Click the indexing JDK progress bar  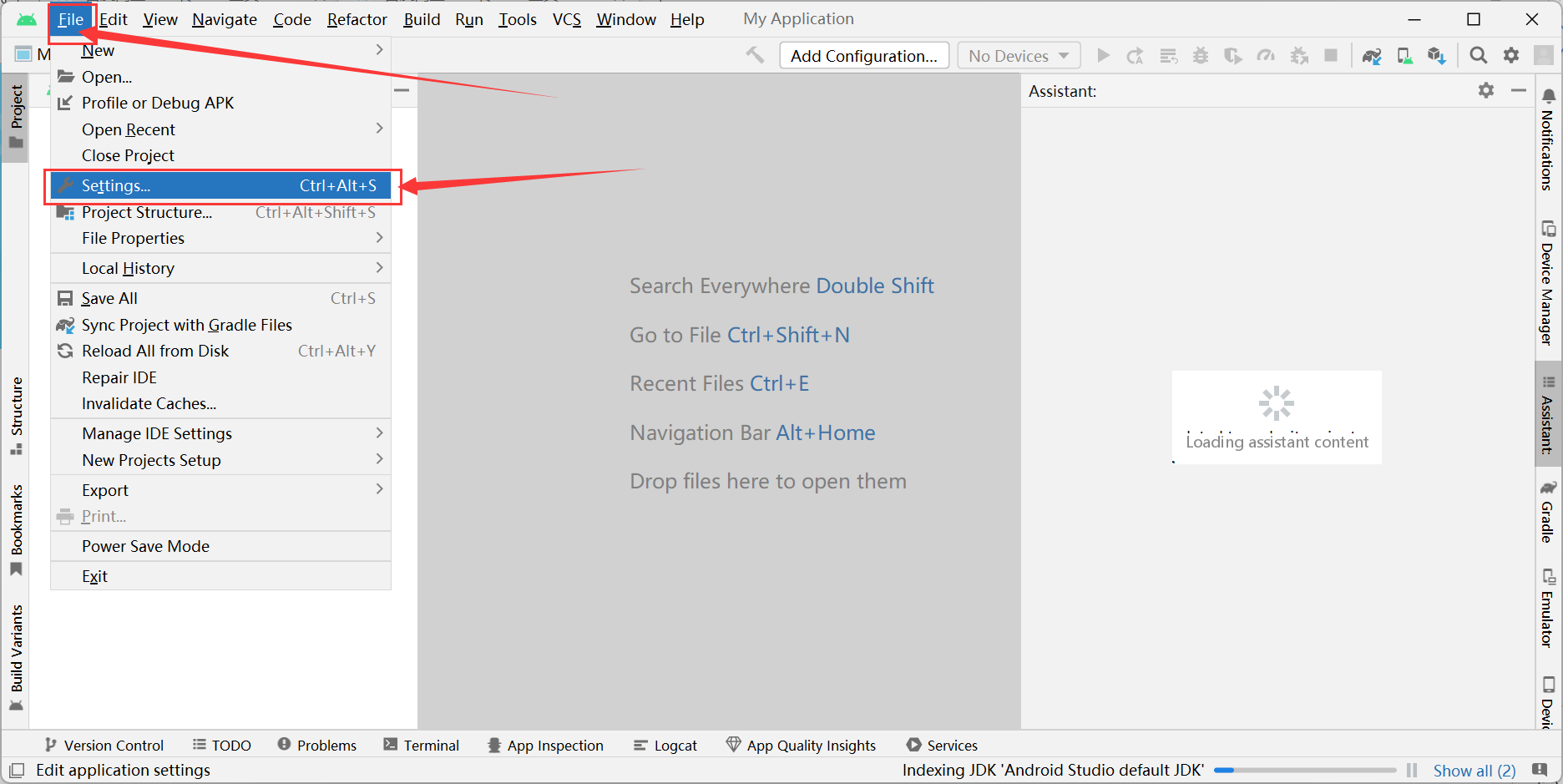pyautogui.click(x=1305, y=770)
